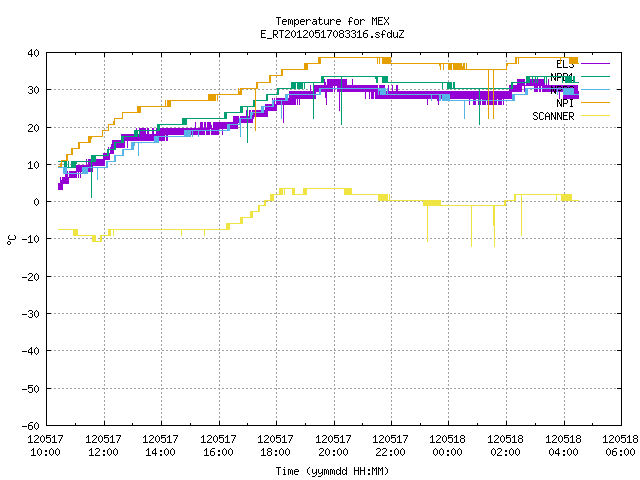Click the x-axis time label 10:00
This screenshot has height=480, width=640.
pyautogui.click(x=45, y=452)
